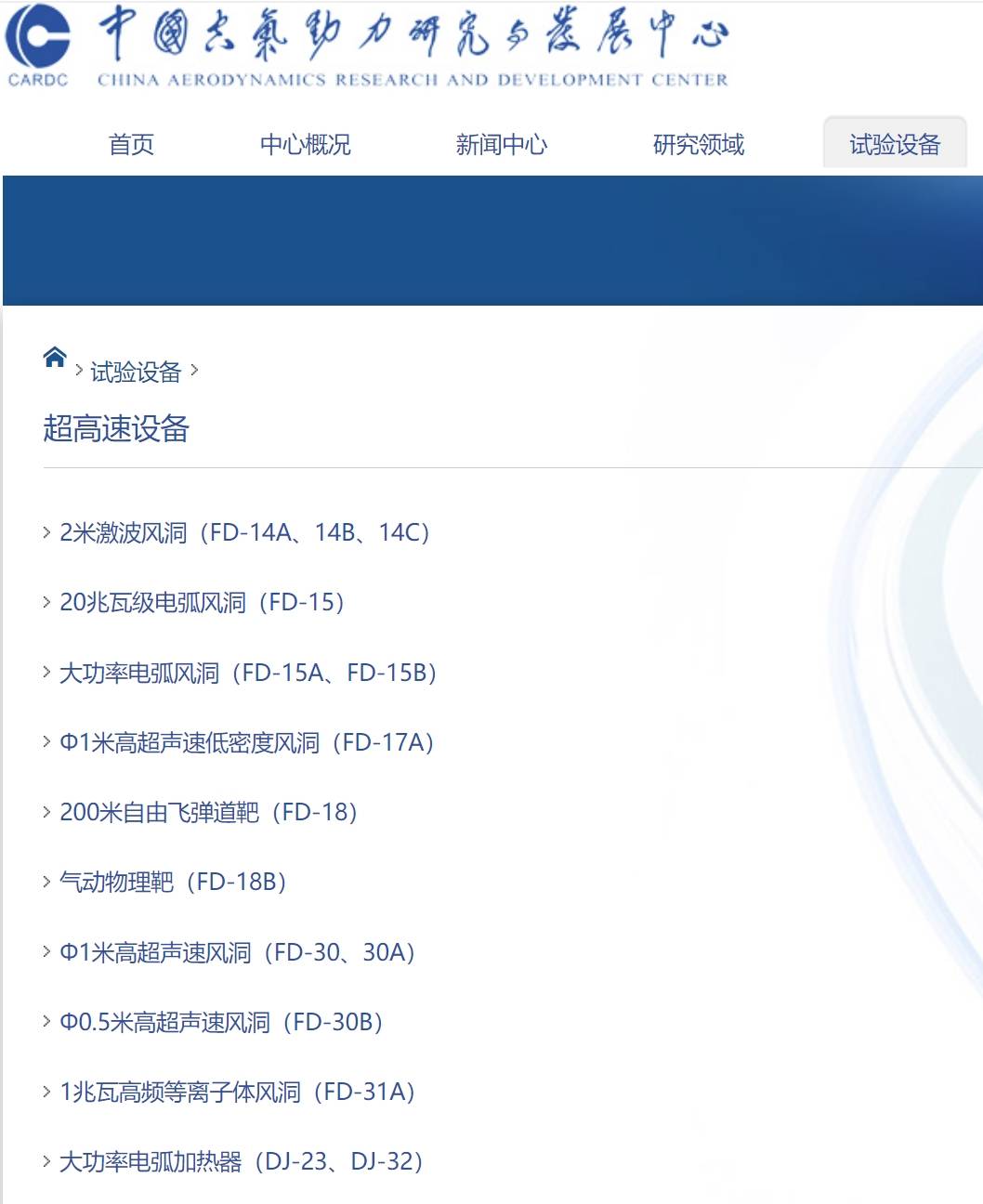This screenshot has width=983, height=1204.
Task: Select the 研究领域 navigation item
Action: point(699,145)
